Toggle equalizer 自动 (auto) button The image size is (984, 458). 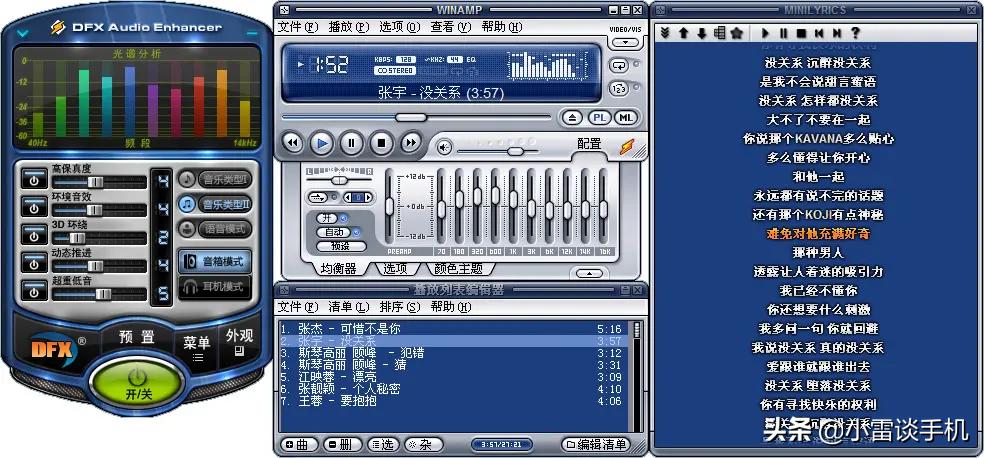tap(333, 232)
